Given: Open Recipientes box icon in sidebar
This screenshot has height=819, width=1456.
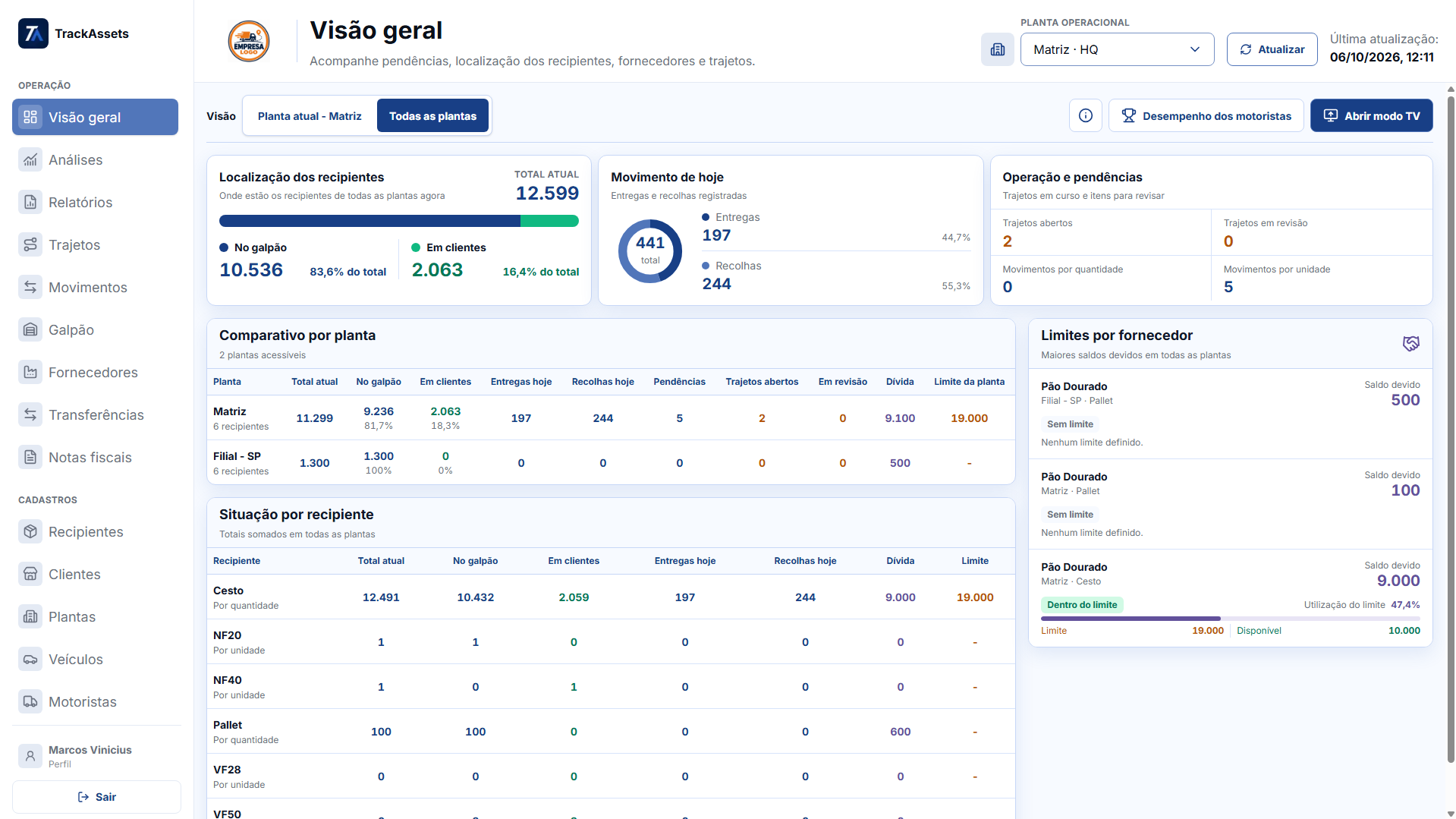Looking at the screenshot, I should coord(30,531).
